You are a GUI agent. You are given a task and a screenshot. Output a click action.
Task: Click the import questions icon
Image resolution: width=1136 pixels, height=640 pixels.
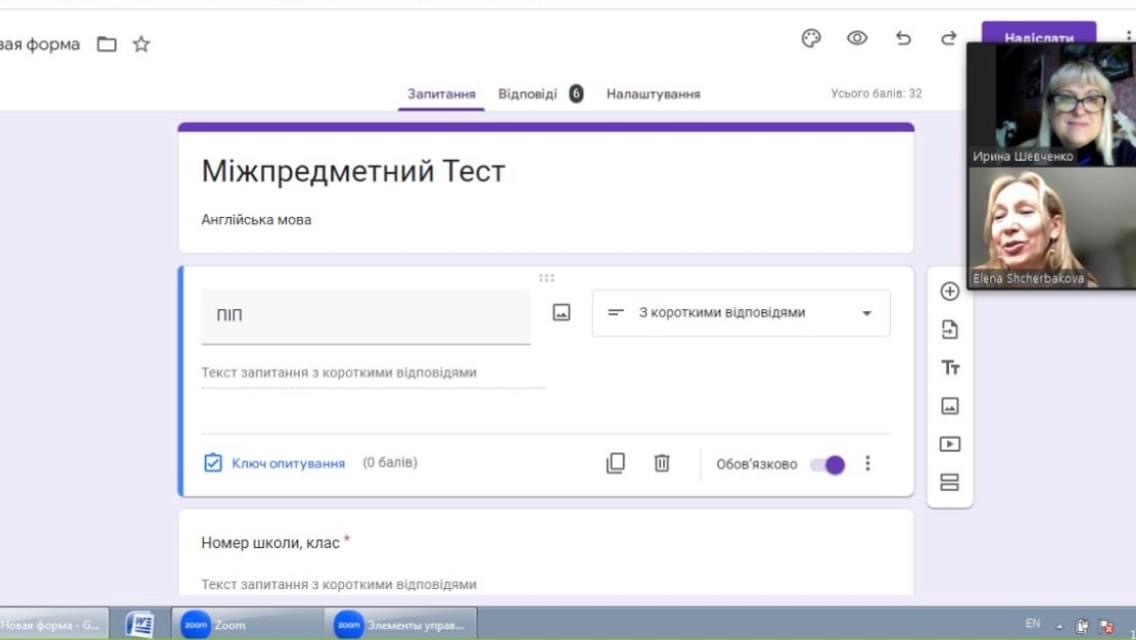pos(950,330)
